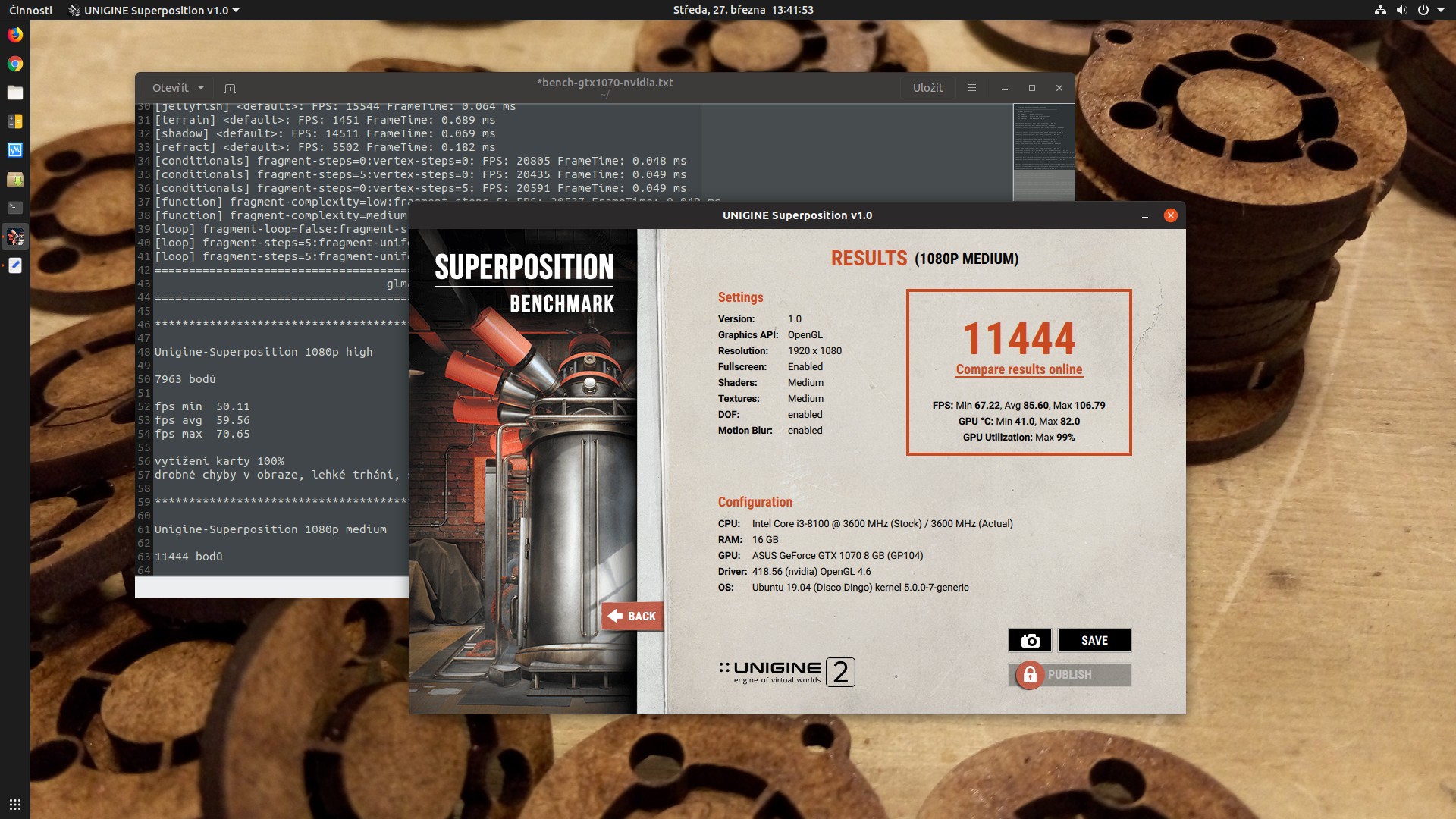Click GPU name ASUS GeForce GTX 1070 text
The height and width of the screenshot is (819, 1456).
pos(837,556)
